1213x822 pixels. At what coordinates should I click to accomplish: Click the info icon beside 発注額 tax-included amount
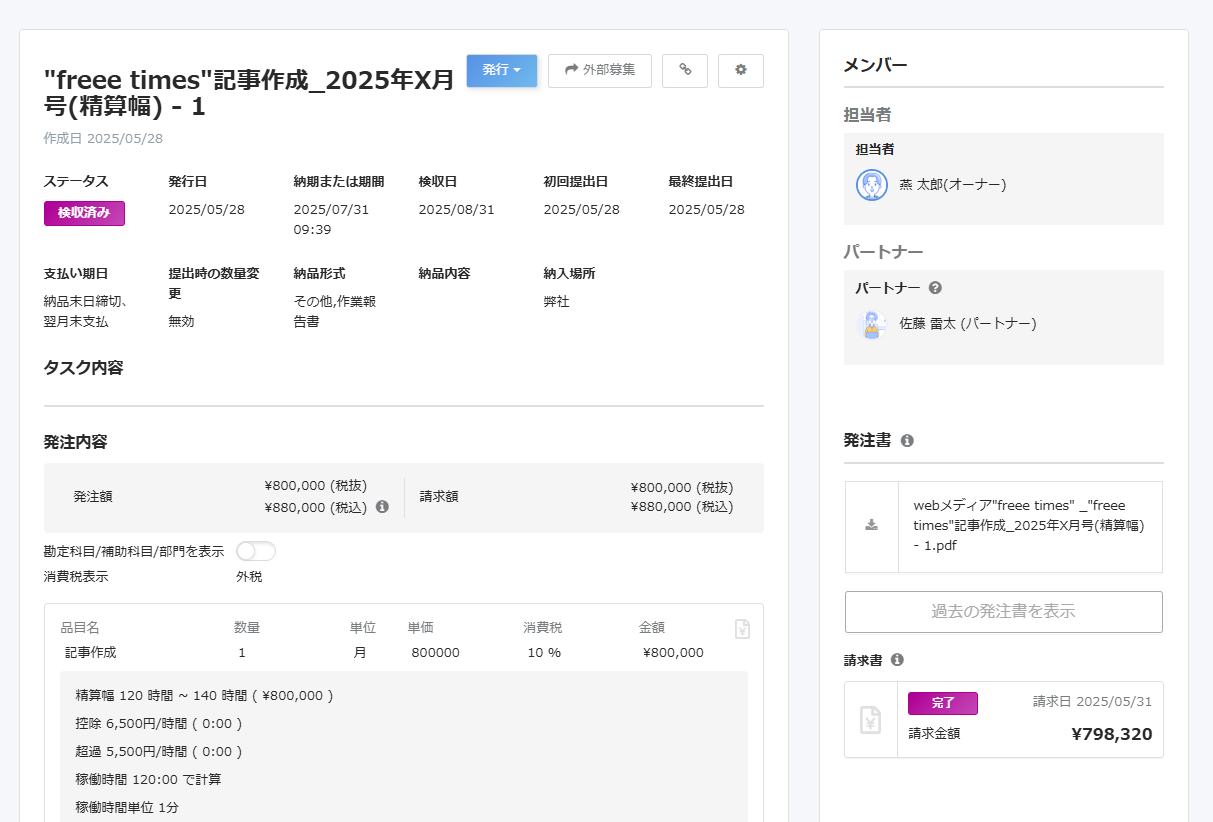pyautogui.click(x=382, y=507)
